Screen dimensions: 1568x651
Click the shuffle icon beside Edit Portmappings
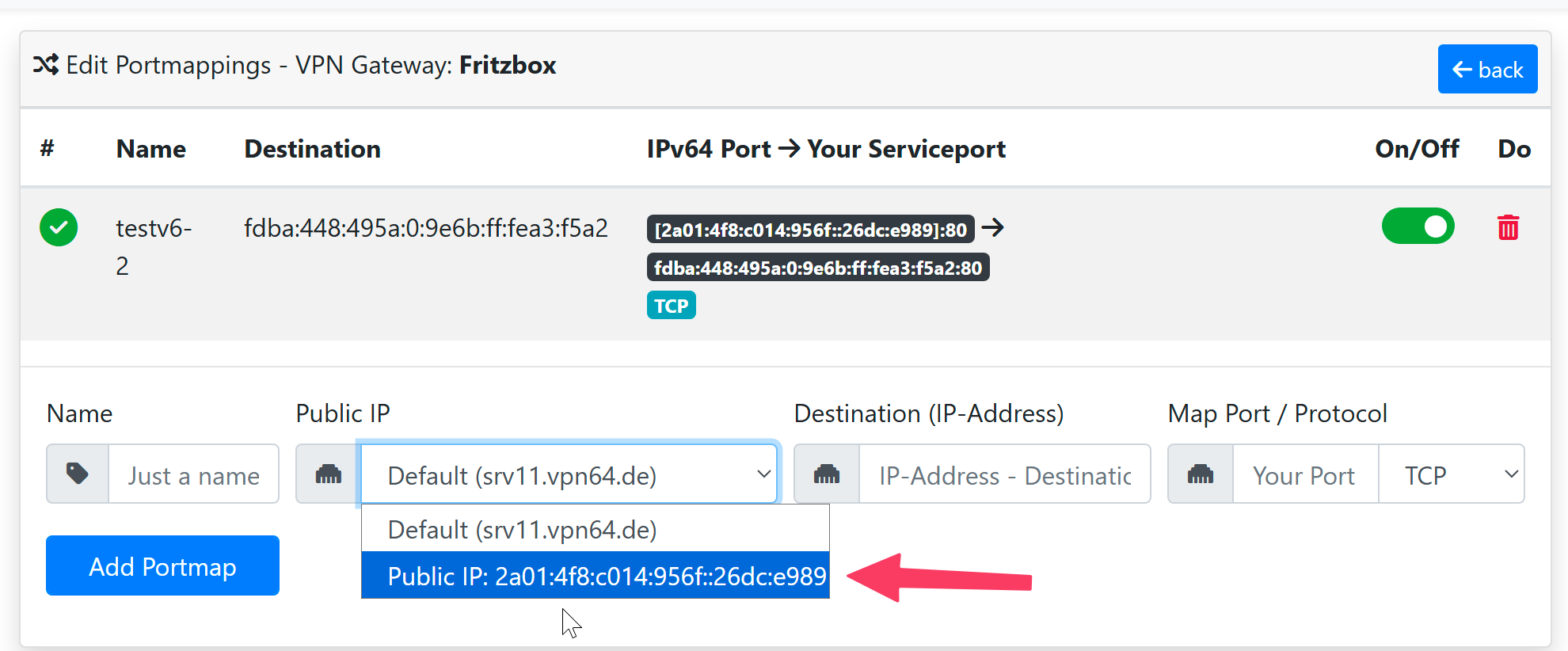46,65
